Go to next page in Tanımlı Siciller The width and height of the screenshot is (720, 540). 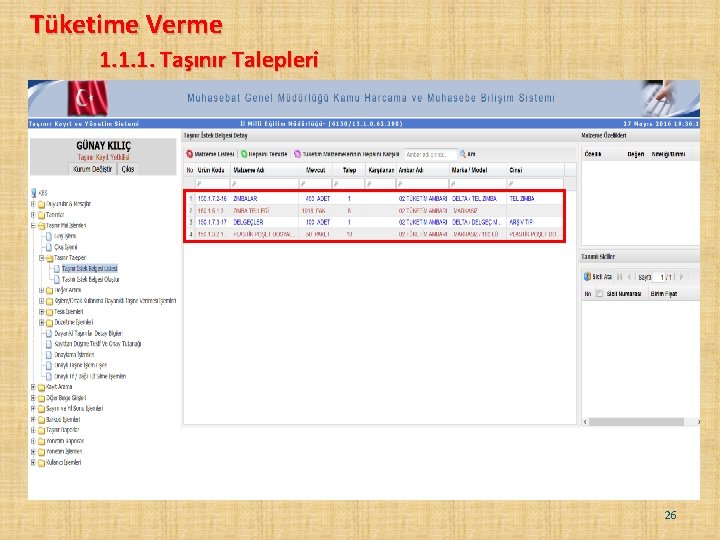pos(681,276)
